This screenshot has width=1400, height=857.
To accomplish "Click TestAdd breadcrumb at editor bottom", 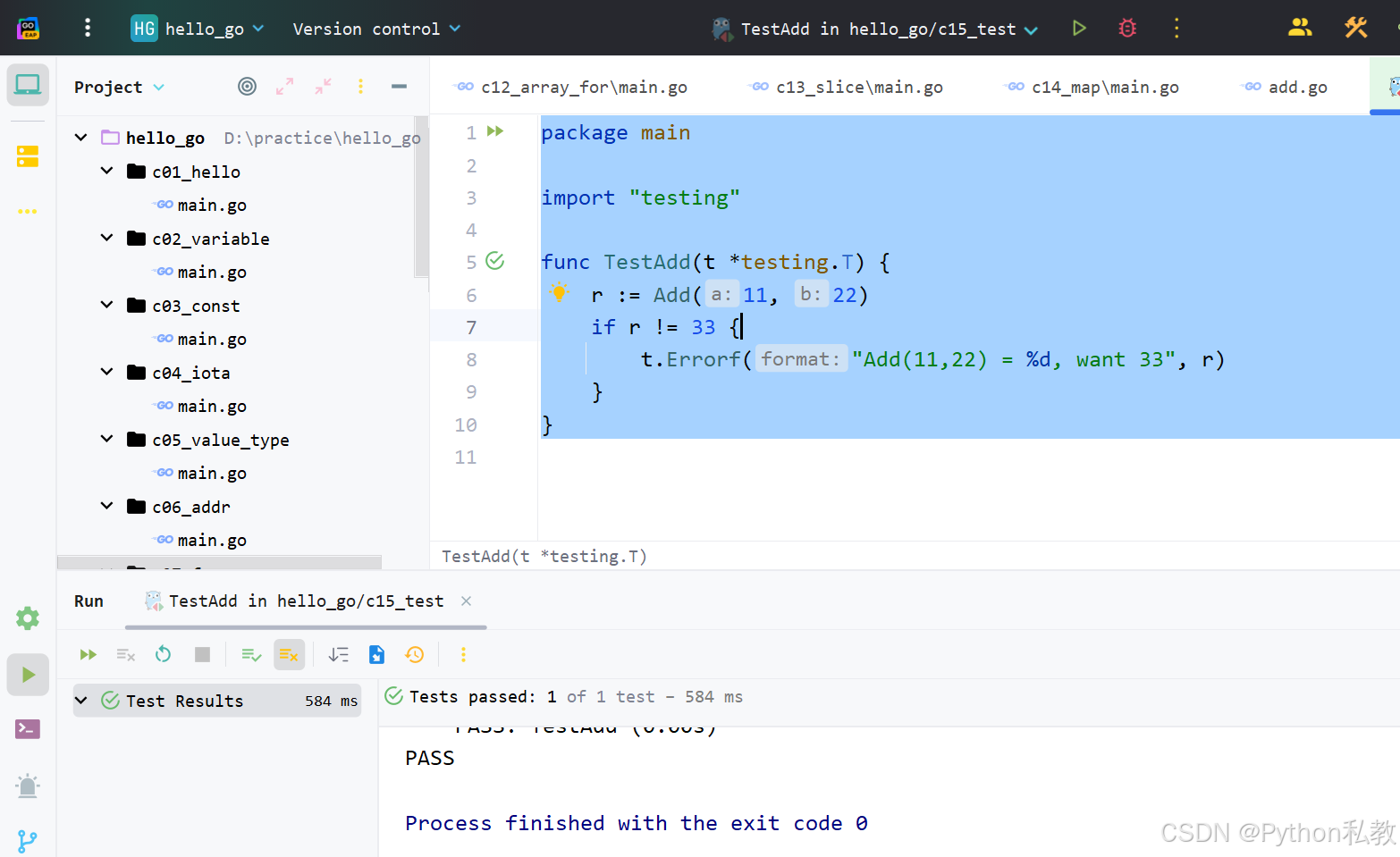I will point(544,556).
